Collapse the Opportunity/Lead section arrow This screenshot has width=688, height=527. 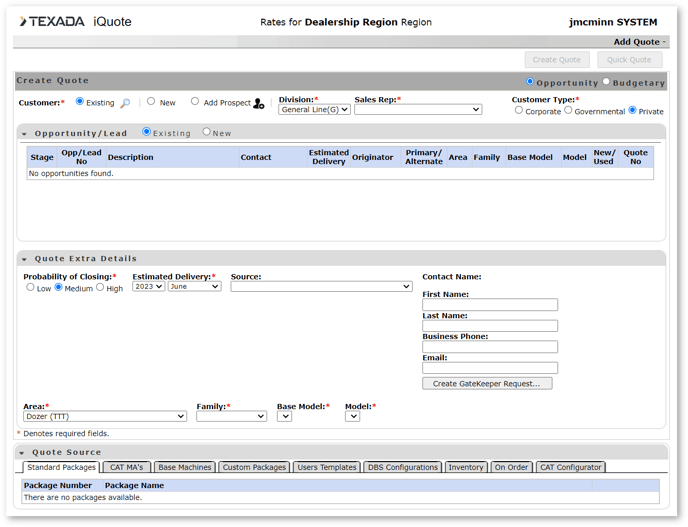tap(25, 133)
